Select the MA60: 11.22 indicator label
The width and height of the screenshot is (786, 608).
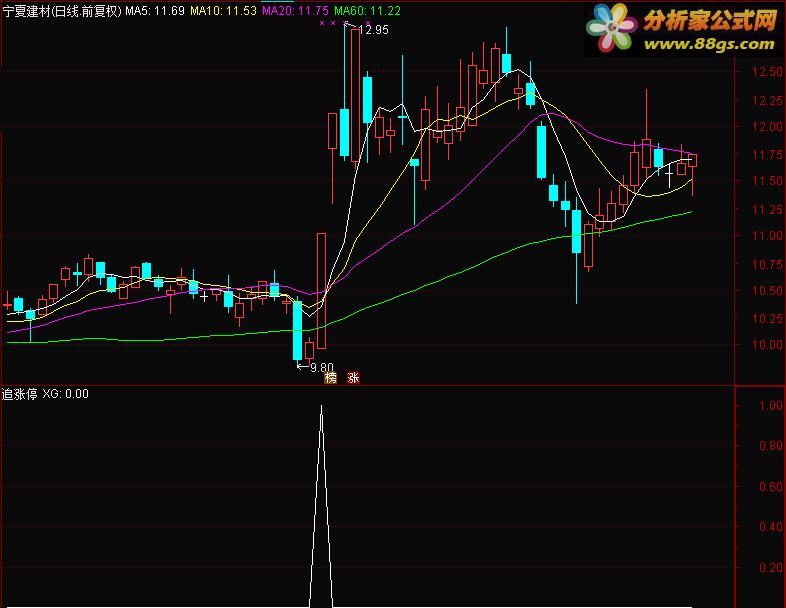367,11
